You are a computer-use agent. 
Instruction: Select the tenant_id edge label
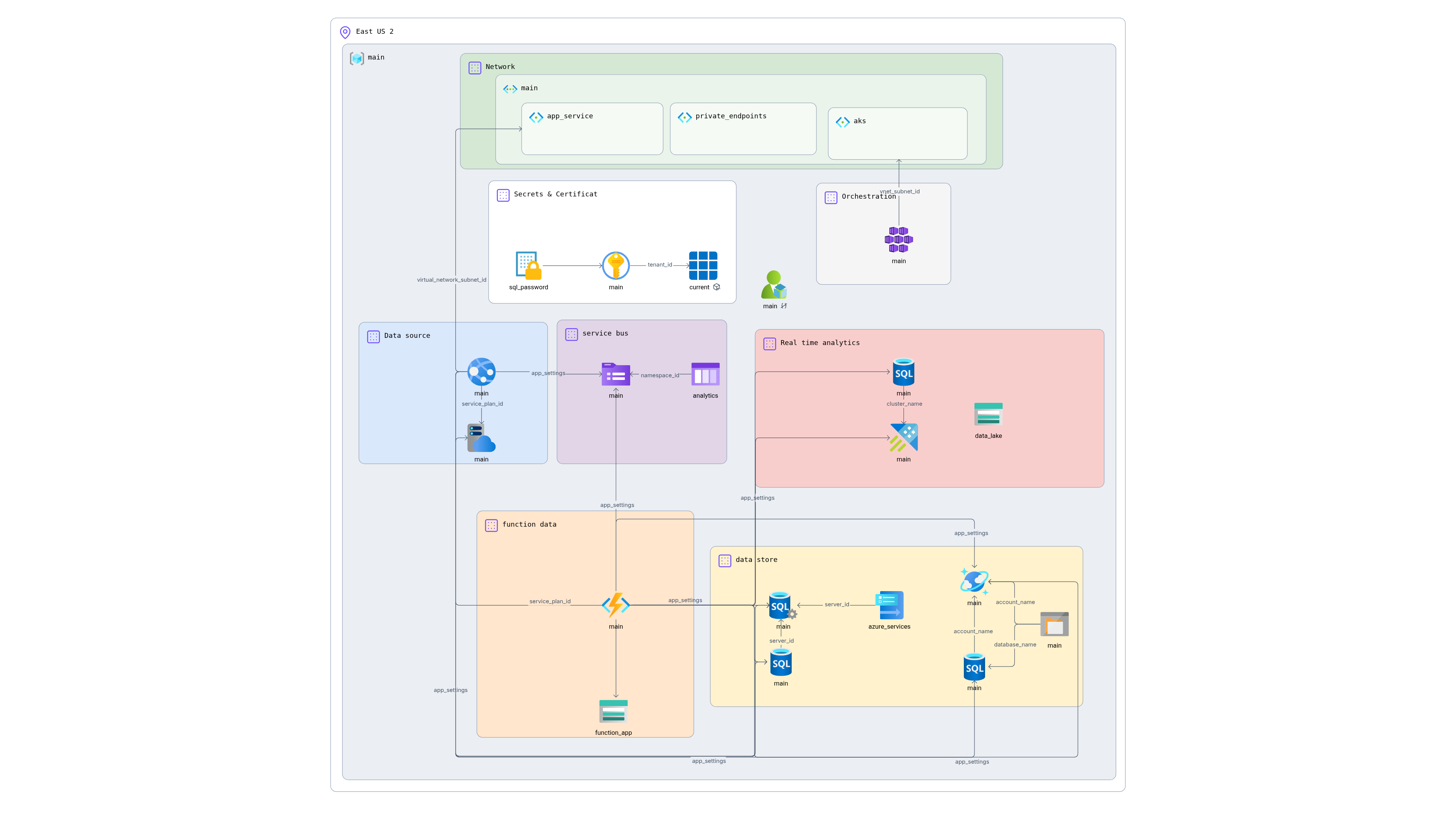point(660,265)
